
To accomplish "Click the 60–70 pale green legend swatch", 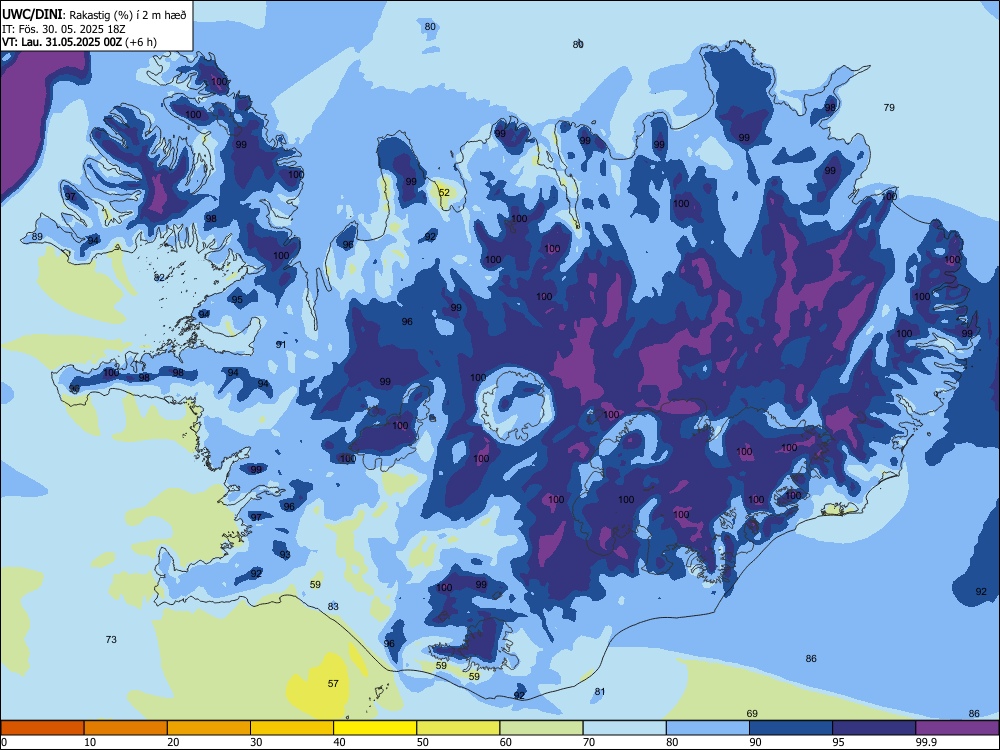I will tap(541, 728).
